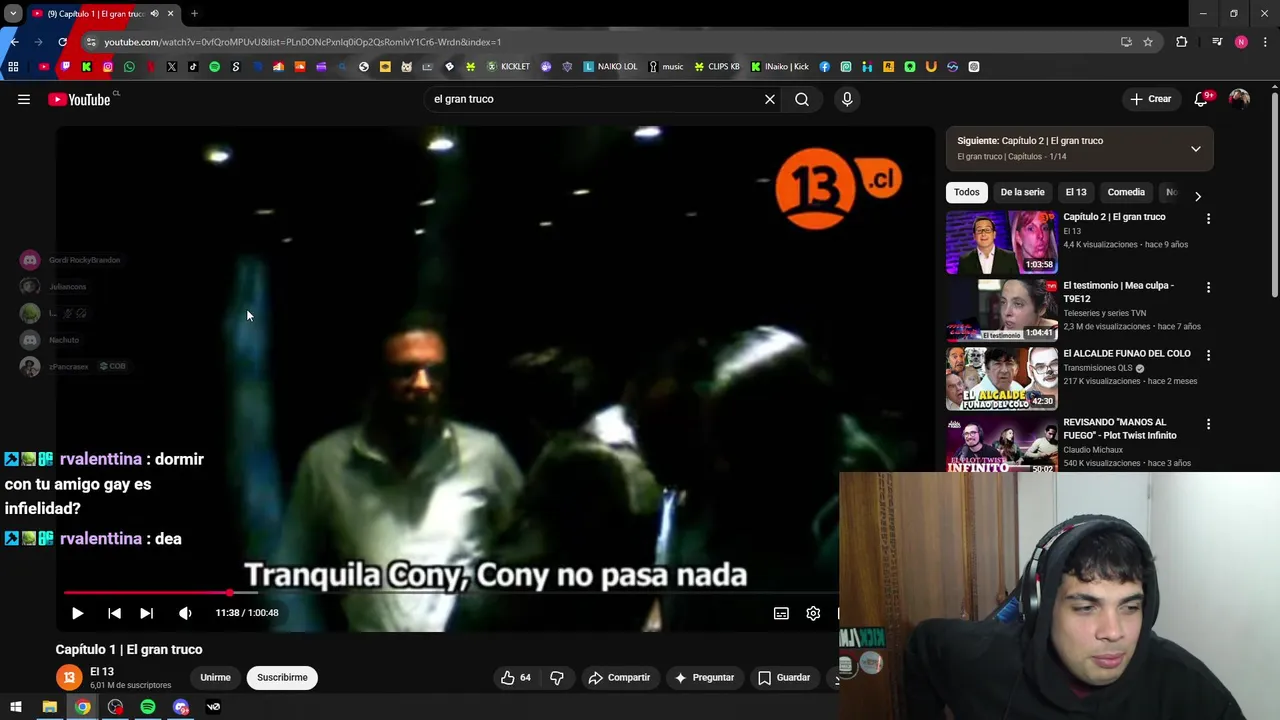Open a new browser tab
The width and height of the screenshot is (1280, 720).
(x=194, y=14)
